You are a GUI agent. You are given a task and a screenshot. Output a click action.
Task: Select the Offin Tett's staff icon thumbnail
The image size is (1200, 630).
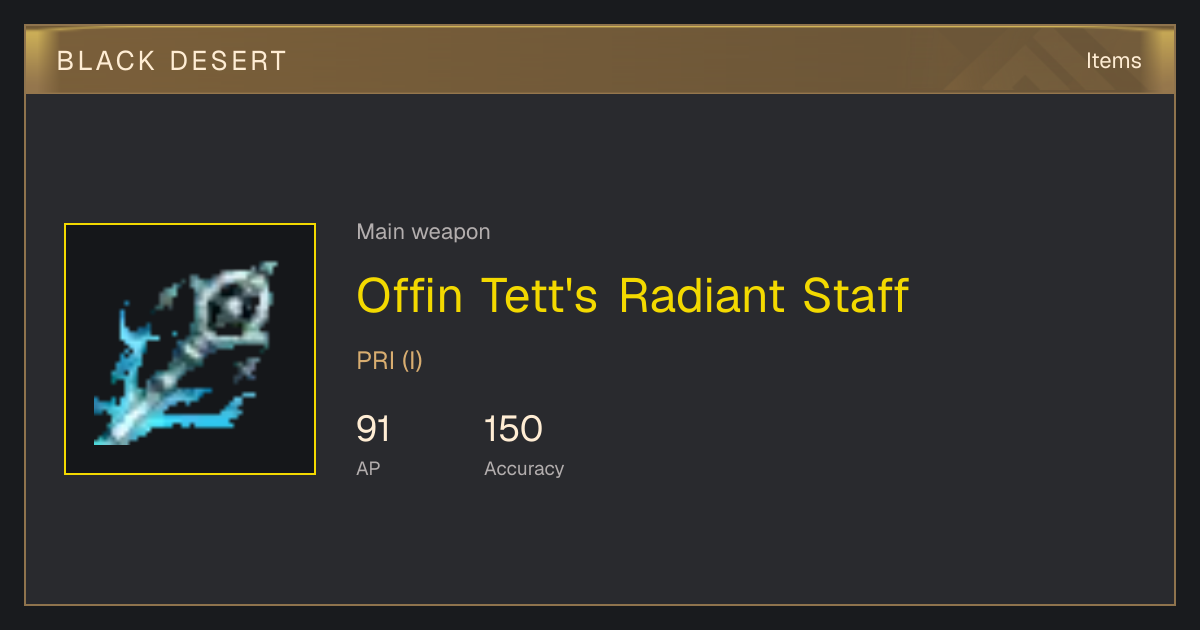190,349
